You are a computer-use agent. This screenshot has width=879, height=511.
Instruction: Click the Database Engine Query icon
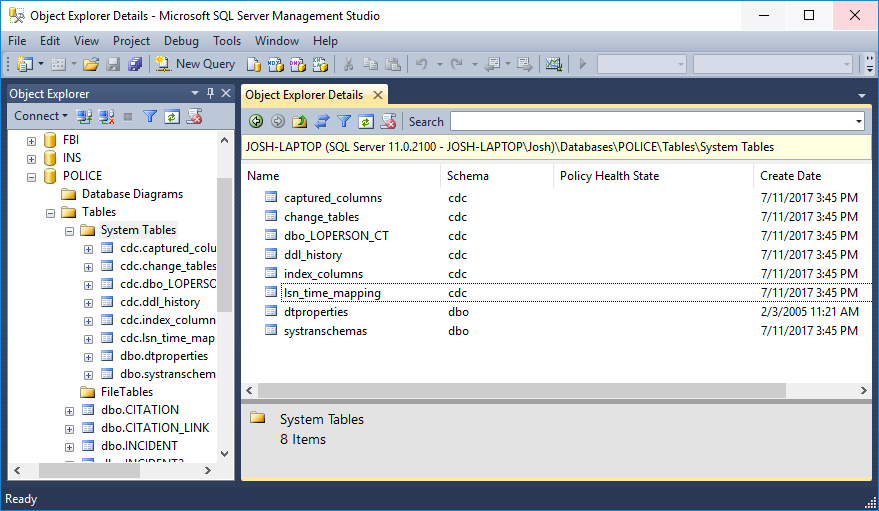(x=254, y=64)
